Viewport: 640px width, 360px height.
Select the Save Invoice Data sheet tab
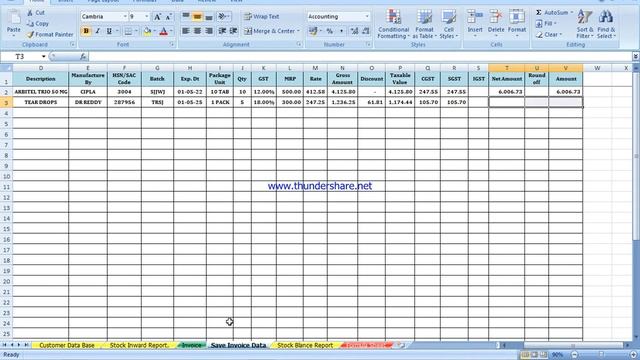pos(238,345)
